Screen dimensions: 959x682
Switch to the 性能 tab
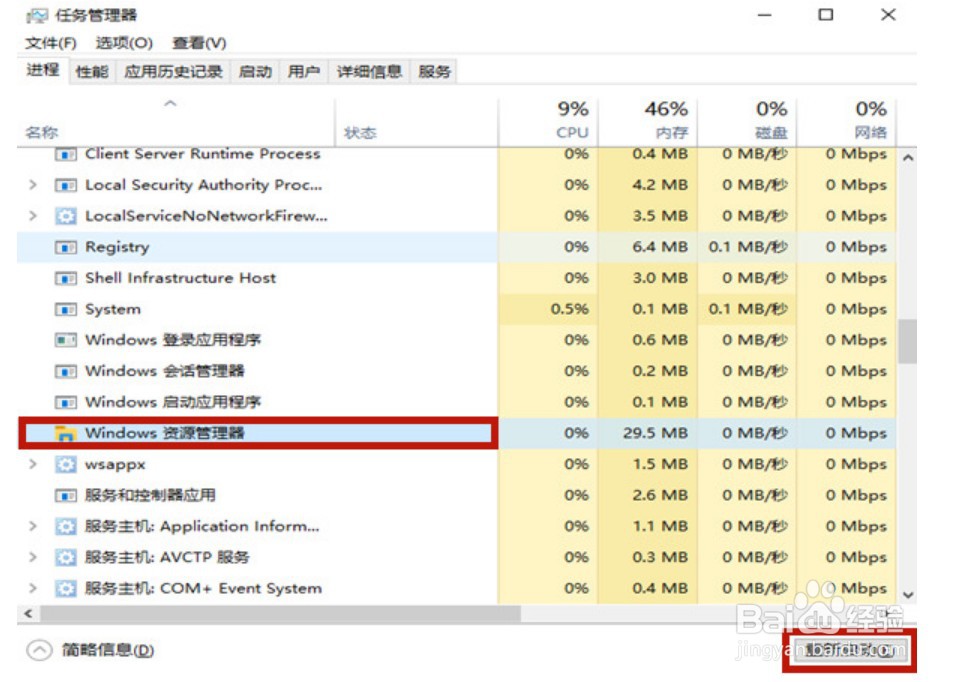91,71
